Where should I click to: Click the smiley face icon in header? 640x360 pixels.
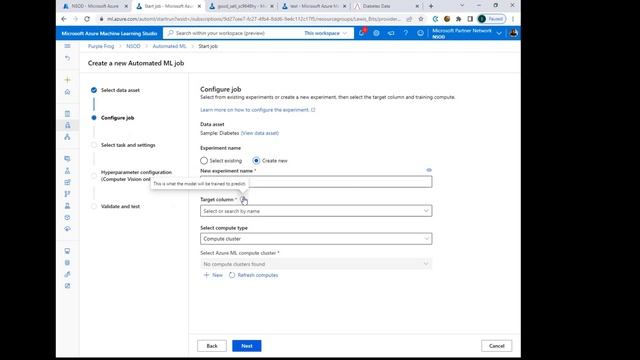[x=420, y=33]
